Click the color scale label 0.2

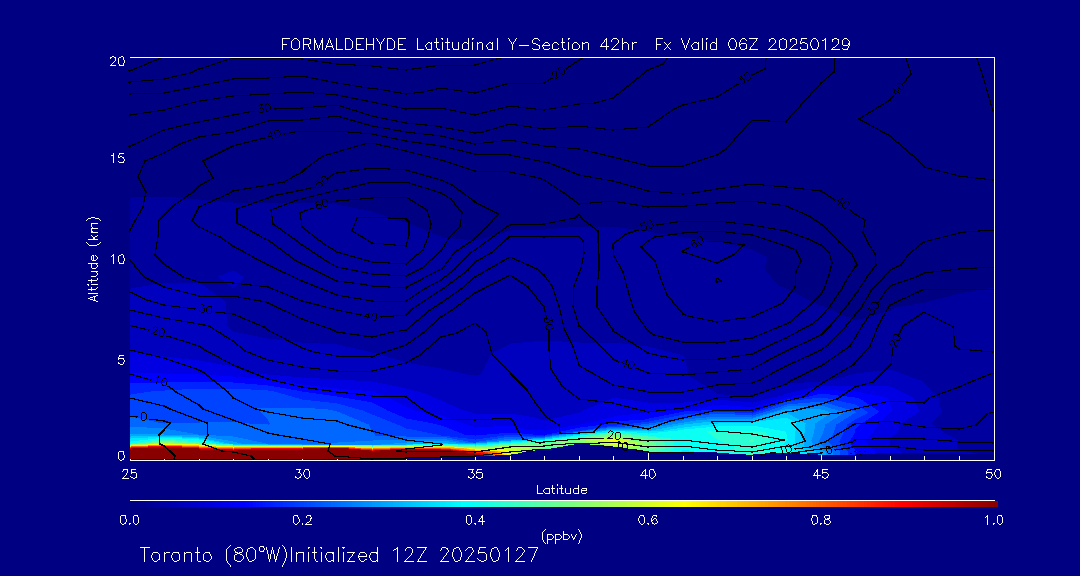302,520
